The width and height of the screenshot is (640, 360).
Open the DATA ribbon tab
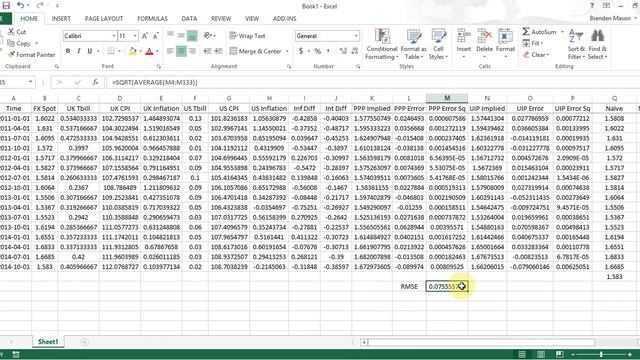(189, 18)
